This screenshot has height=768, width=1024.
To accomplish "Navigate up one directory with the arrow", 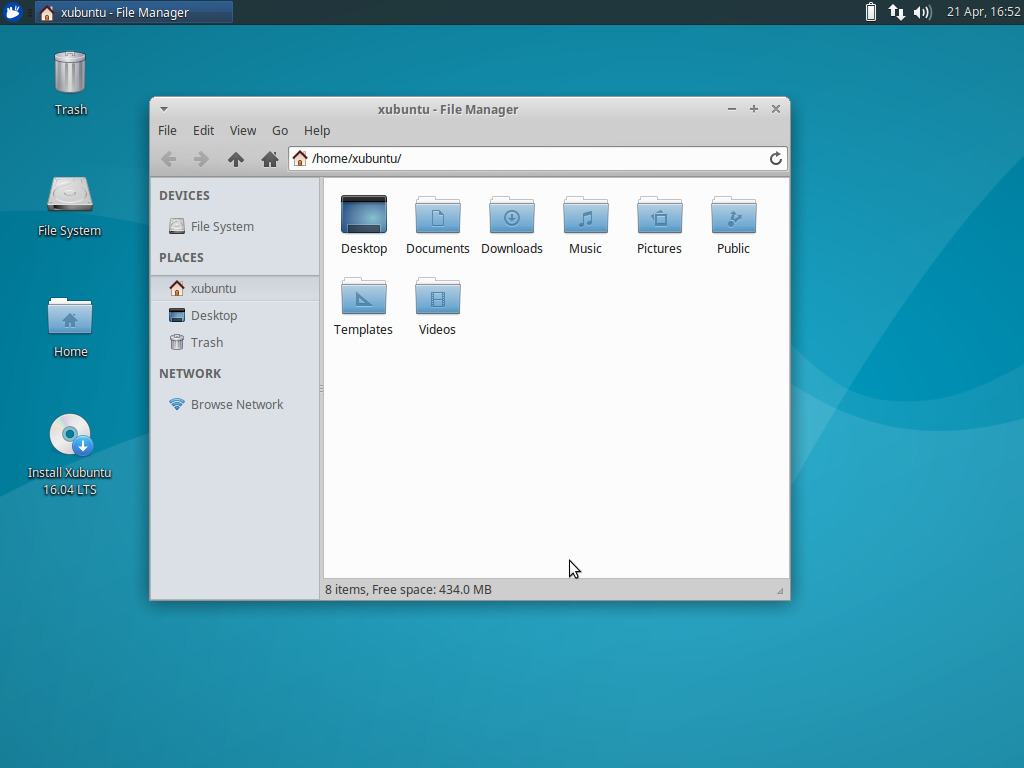I will [x=235, y=158].
